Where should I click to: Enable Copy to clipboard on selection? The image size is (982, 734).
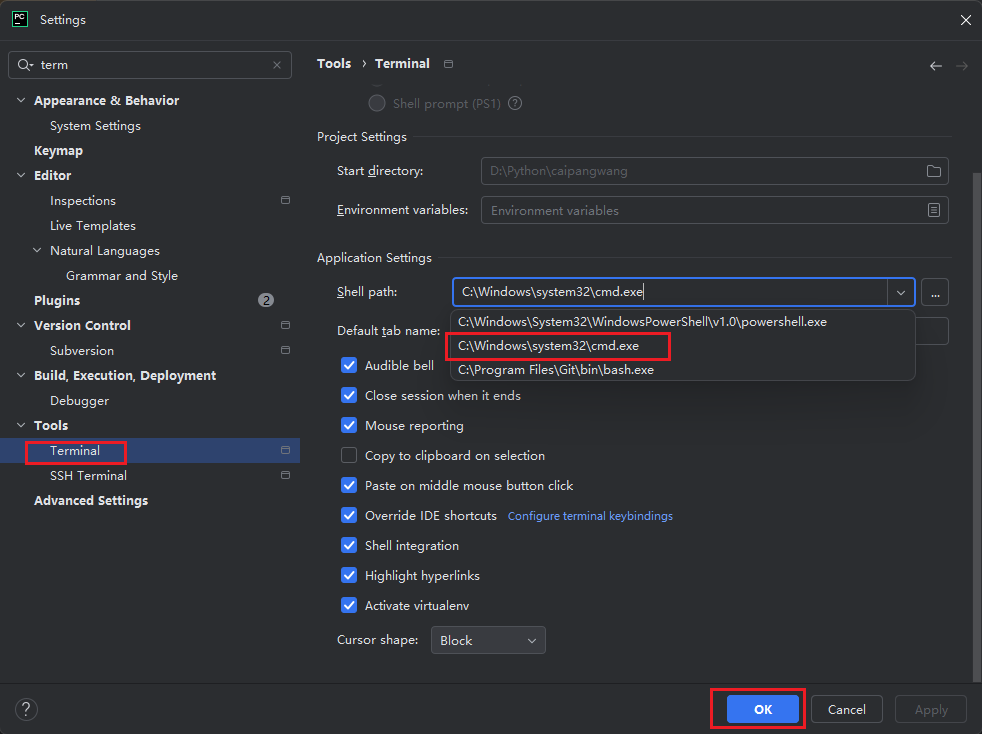tap(349, 455)
